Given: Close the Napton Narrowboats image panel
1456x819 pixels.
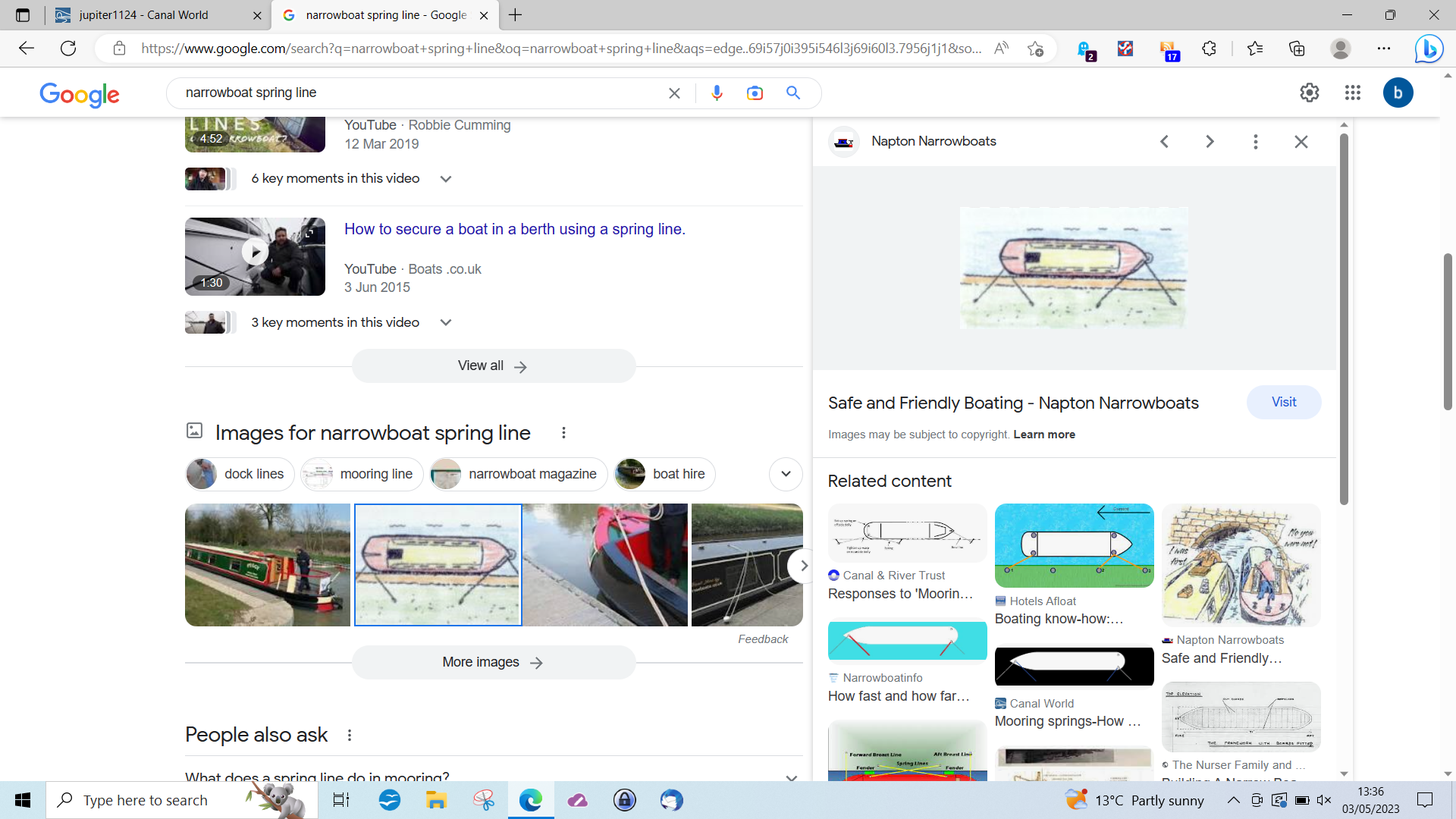Looking at the screenshot, I should coord(1301,142).
